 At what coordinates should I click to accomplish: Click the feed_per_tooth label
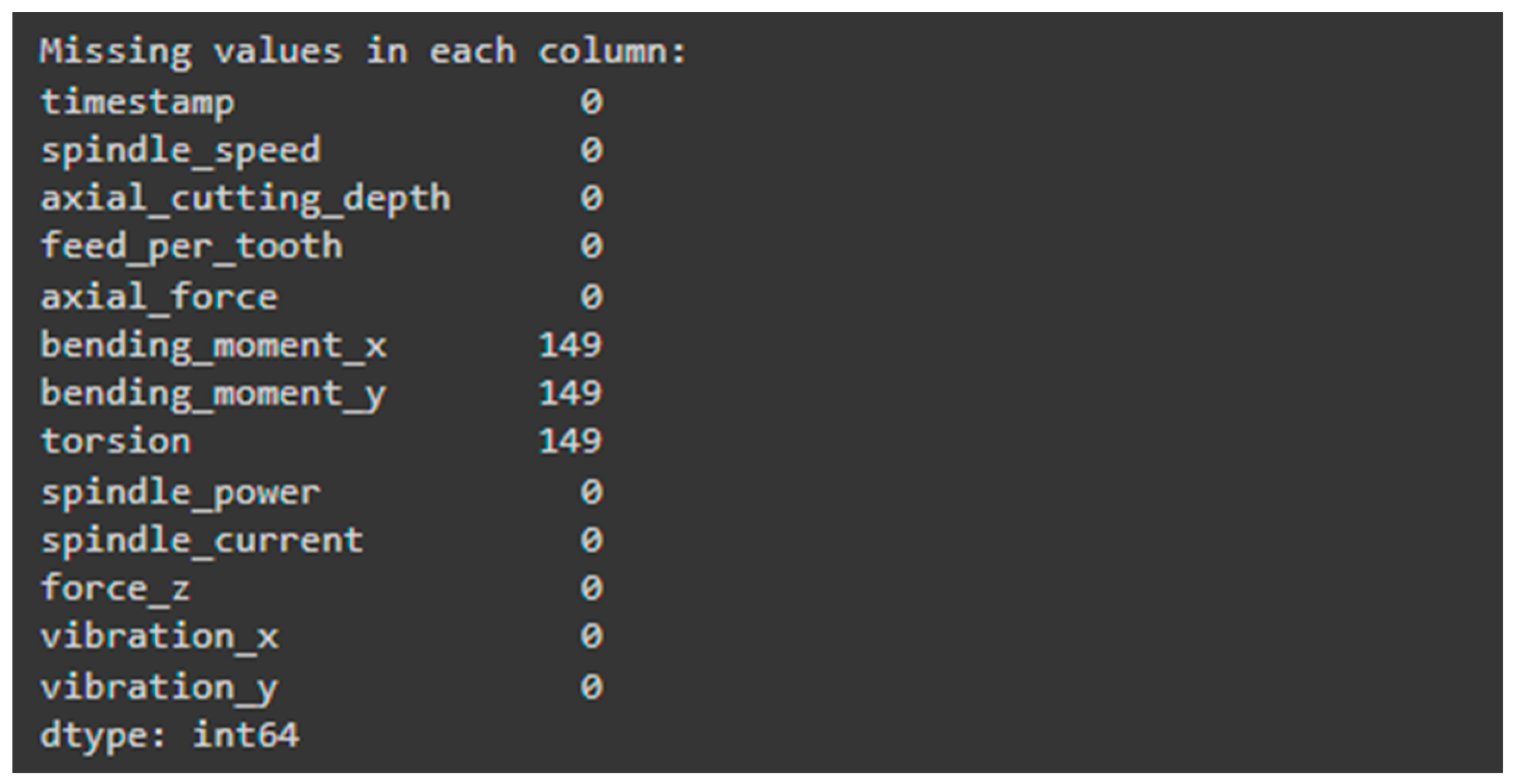pyautogui.click(x=192, y=248)
